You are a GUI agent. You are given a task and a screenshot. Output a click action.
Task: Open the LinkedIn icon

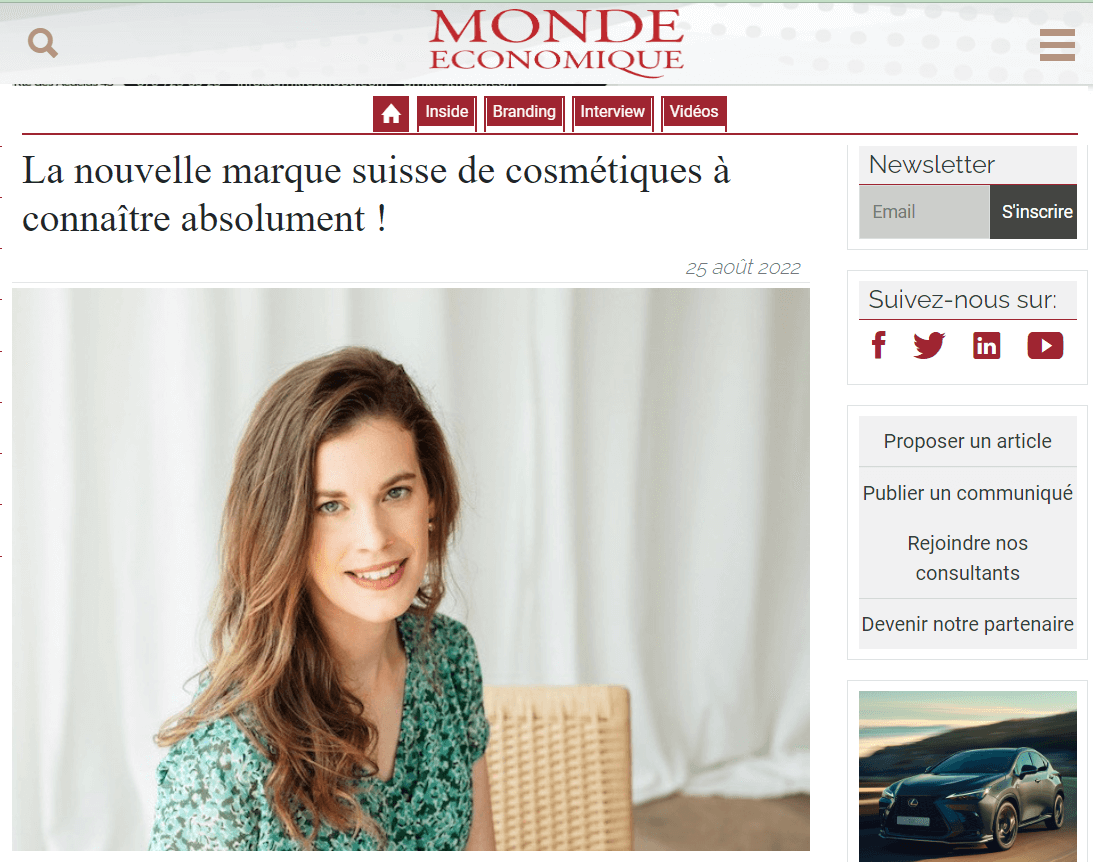click(x=986, y=346)
